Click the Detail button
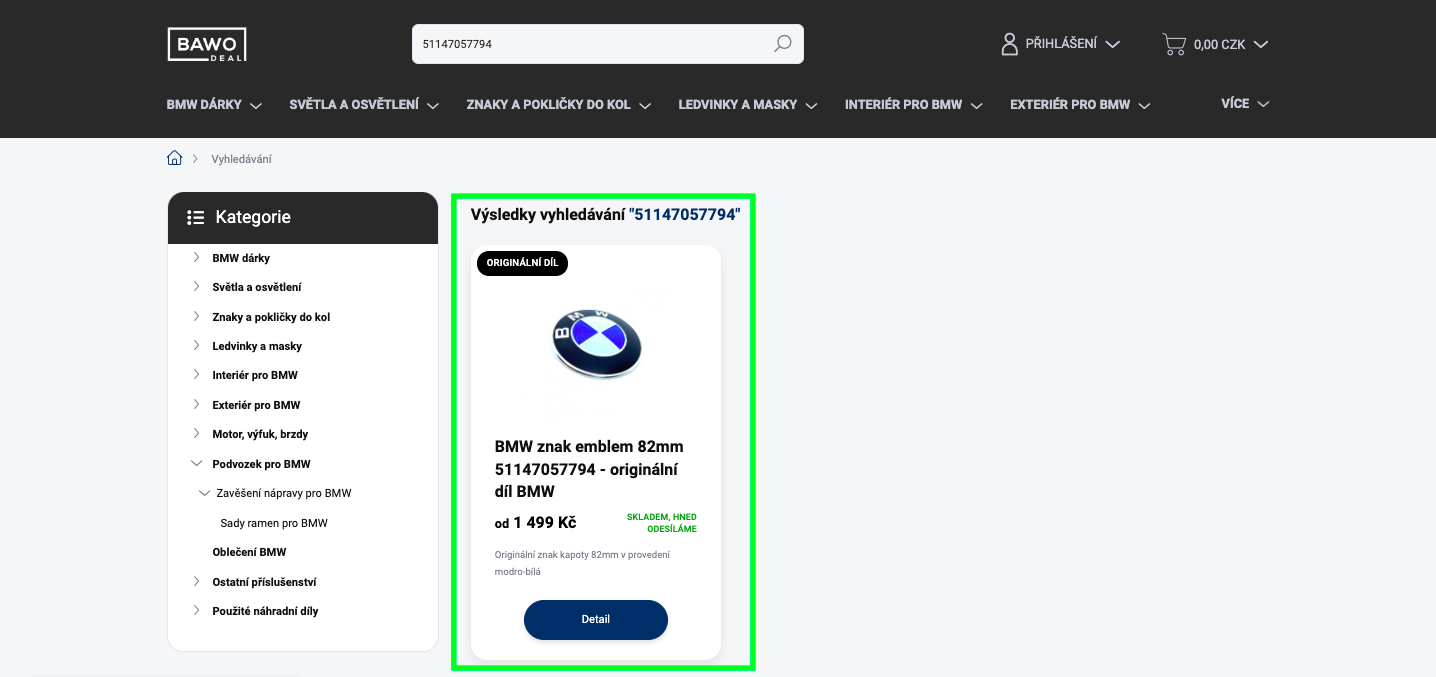The image size is (1436, 677). click(596, 620)
